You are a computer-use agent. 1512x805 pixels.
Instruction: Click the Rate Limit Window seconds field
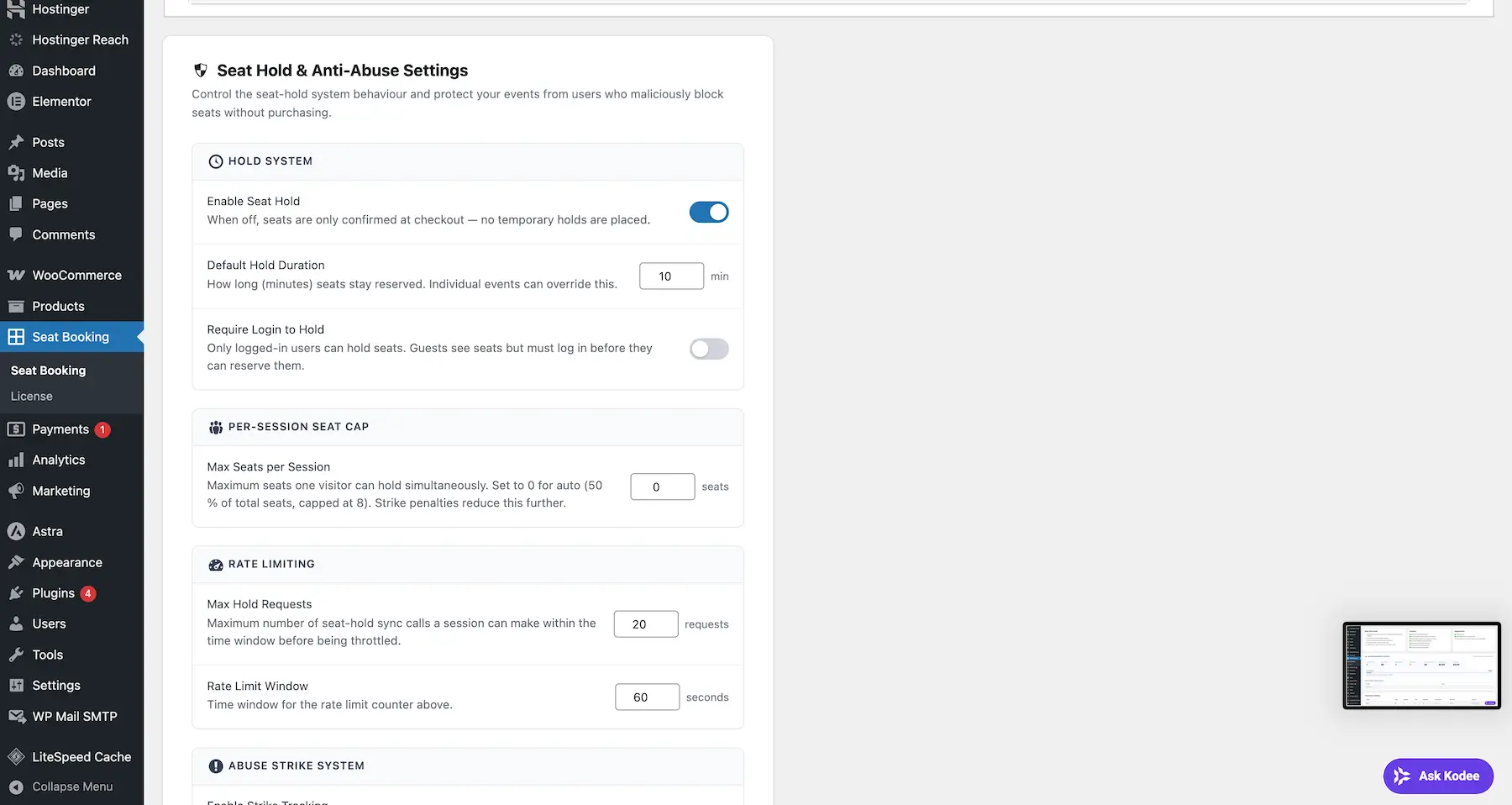646,697
